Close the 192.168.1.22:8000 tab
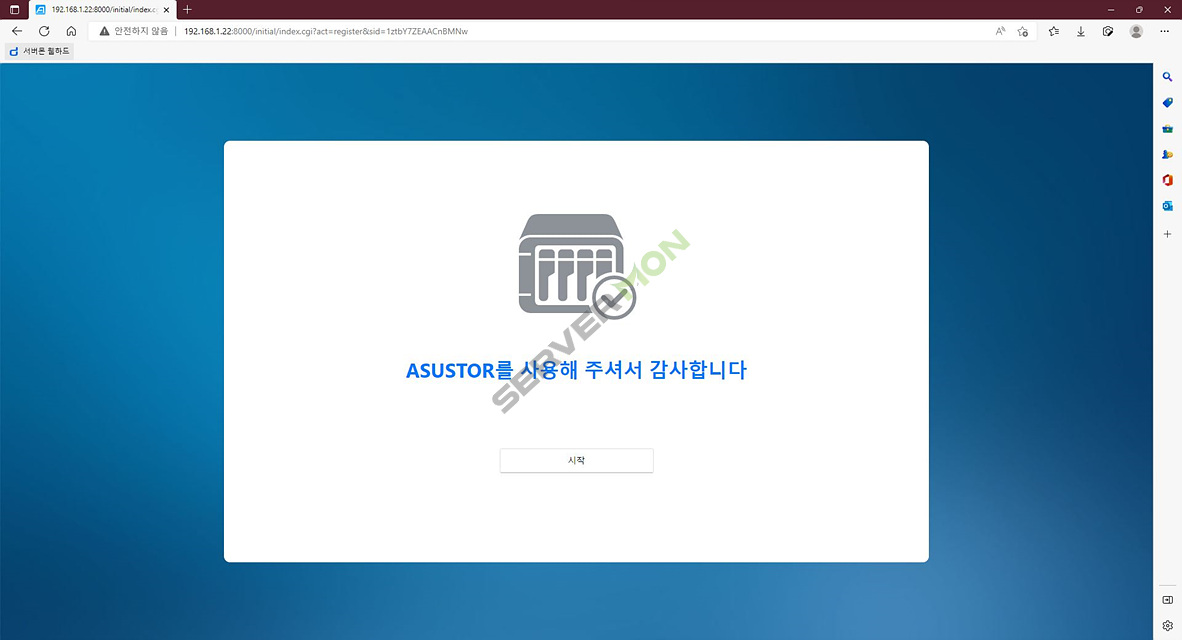Viewport: 1182px width, 640px height. (167, 10)
